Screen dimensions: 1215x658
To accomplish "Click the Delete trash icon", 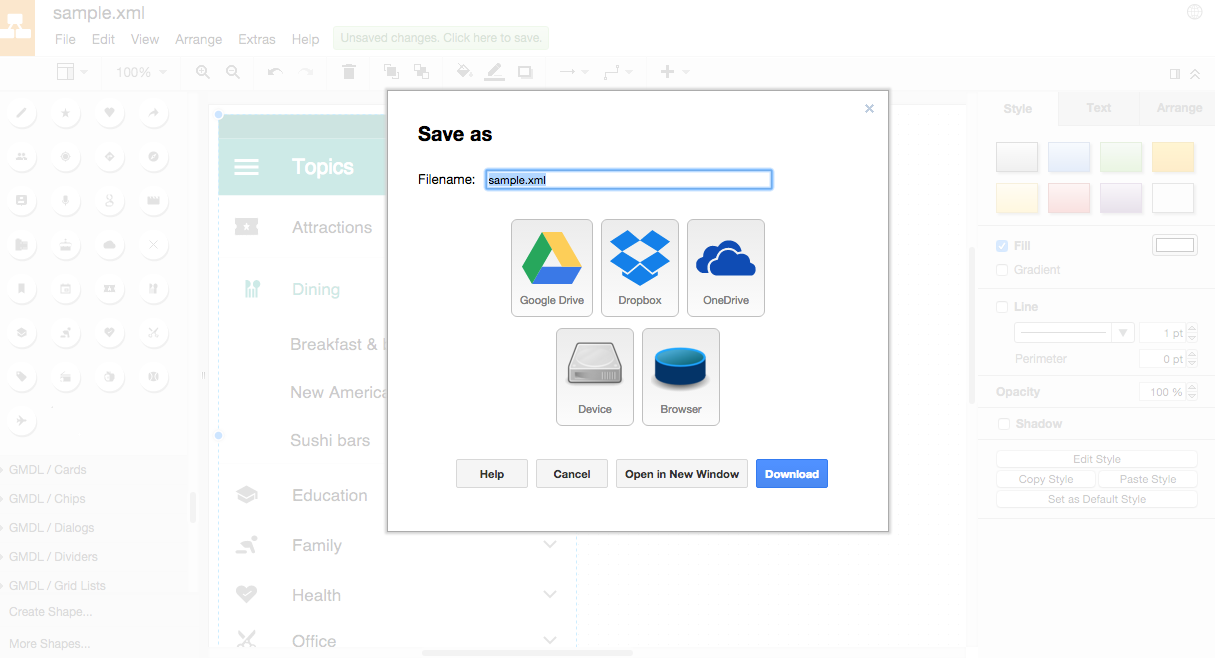I will coord(348,72).
